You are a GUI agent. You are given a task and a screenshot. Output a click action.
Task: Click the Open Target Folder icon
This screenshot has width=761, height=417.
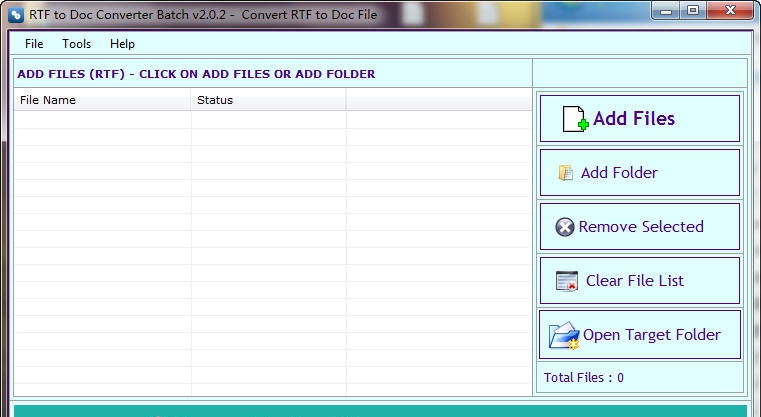click(x=564, y=335)
